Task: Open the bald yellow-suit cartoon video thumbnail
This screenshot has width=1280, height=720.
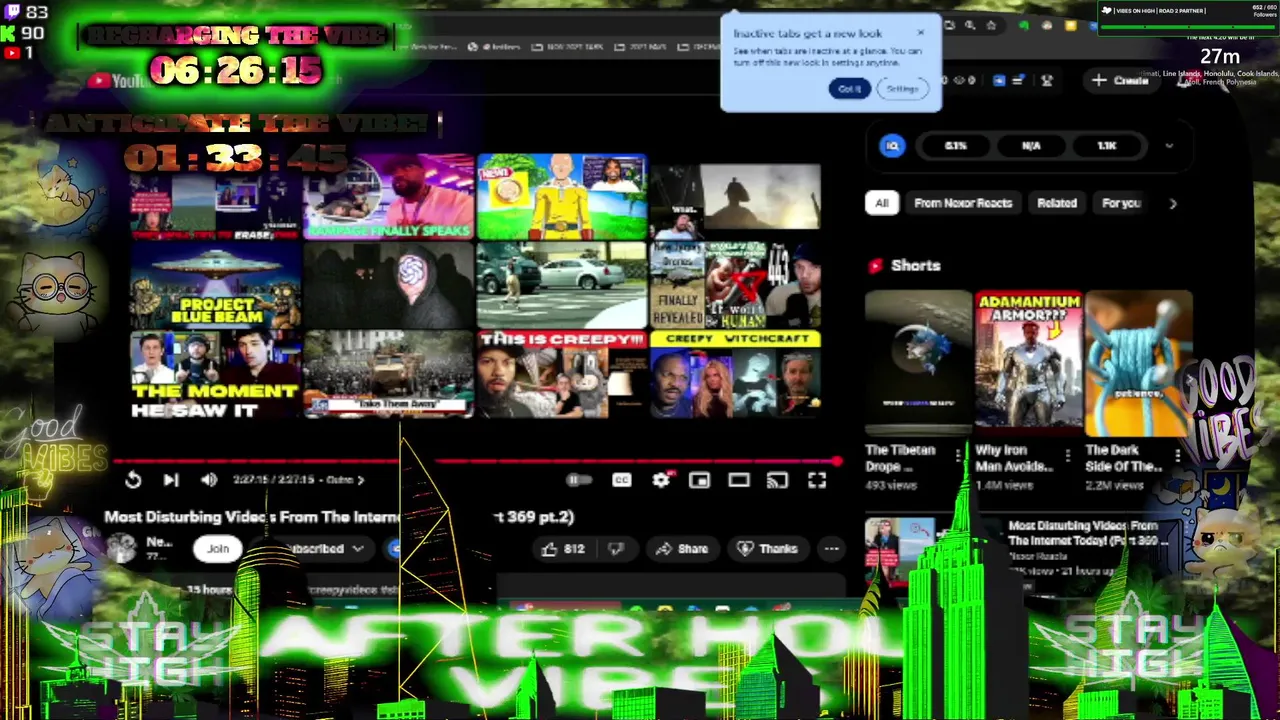Action: pyautogui.click(x=562, y=197)
